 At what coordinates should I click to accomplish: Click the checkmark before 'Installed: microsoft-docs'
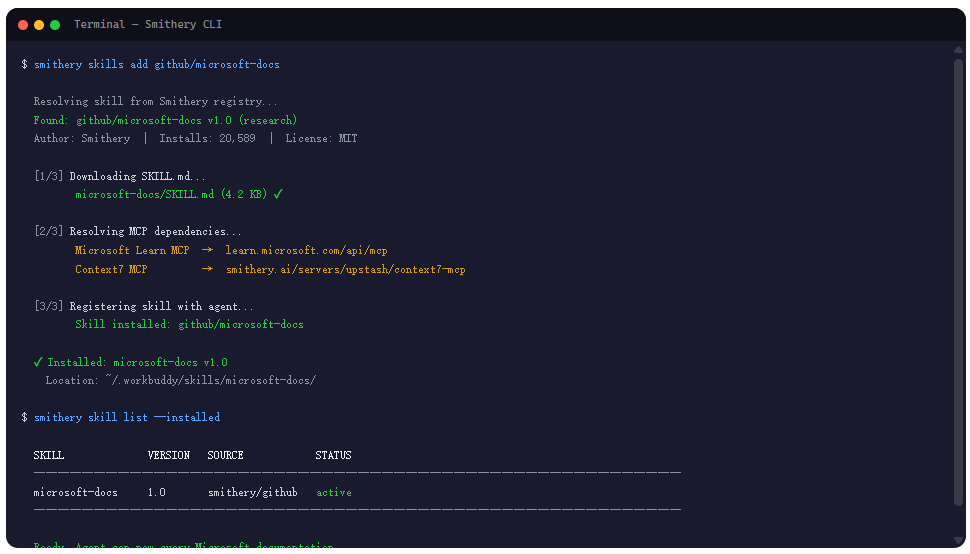[x=38, y=362]
